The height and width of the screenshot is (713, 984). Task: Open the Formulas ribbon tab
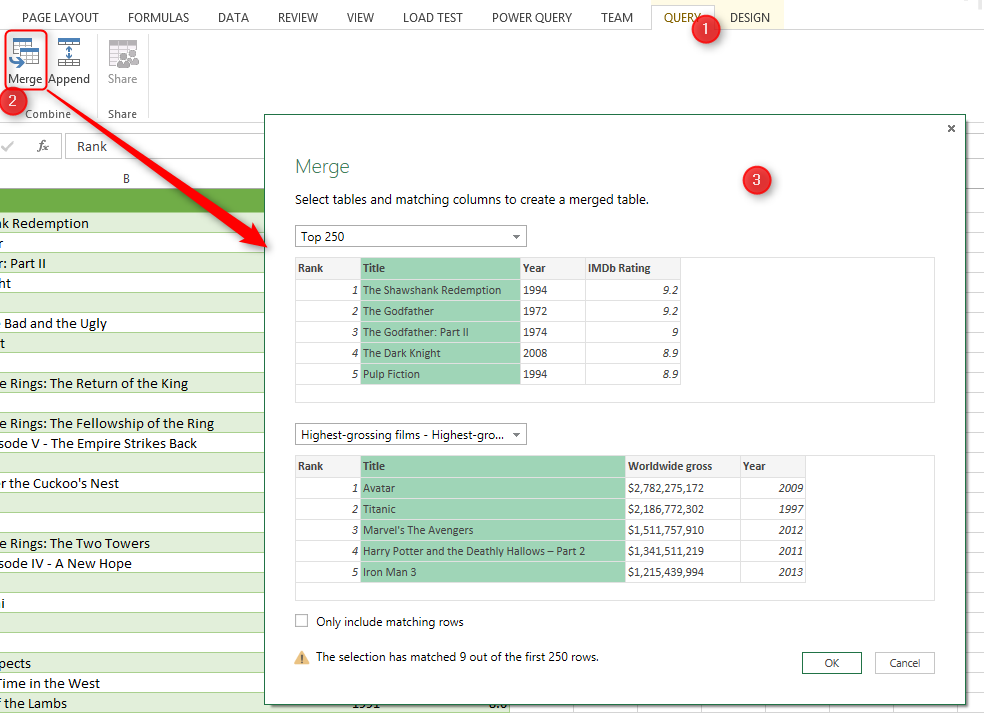click(x=158, y=17)
